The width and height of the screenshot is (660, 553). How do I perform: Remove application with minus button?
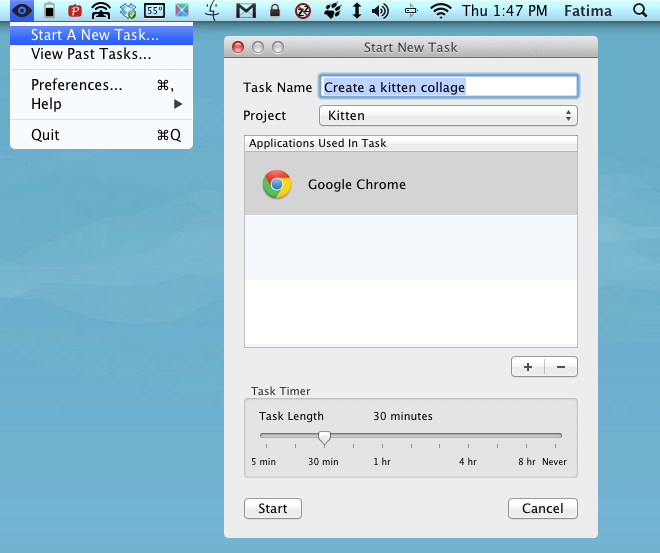click(561, 367)
